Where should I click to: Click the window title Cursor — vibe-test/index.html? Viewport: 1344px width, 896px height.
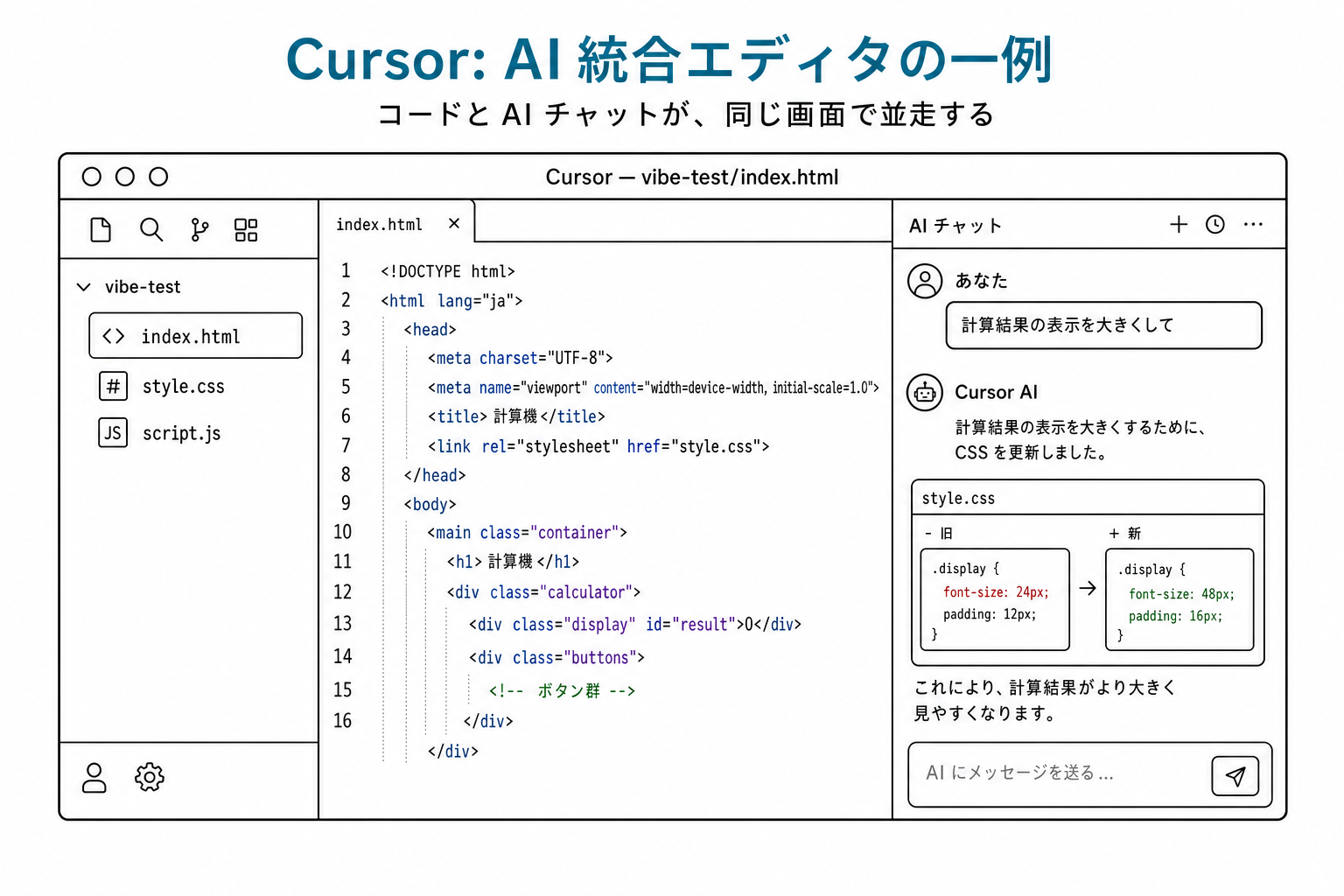click(692, 177)
